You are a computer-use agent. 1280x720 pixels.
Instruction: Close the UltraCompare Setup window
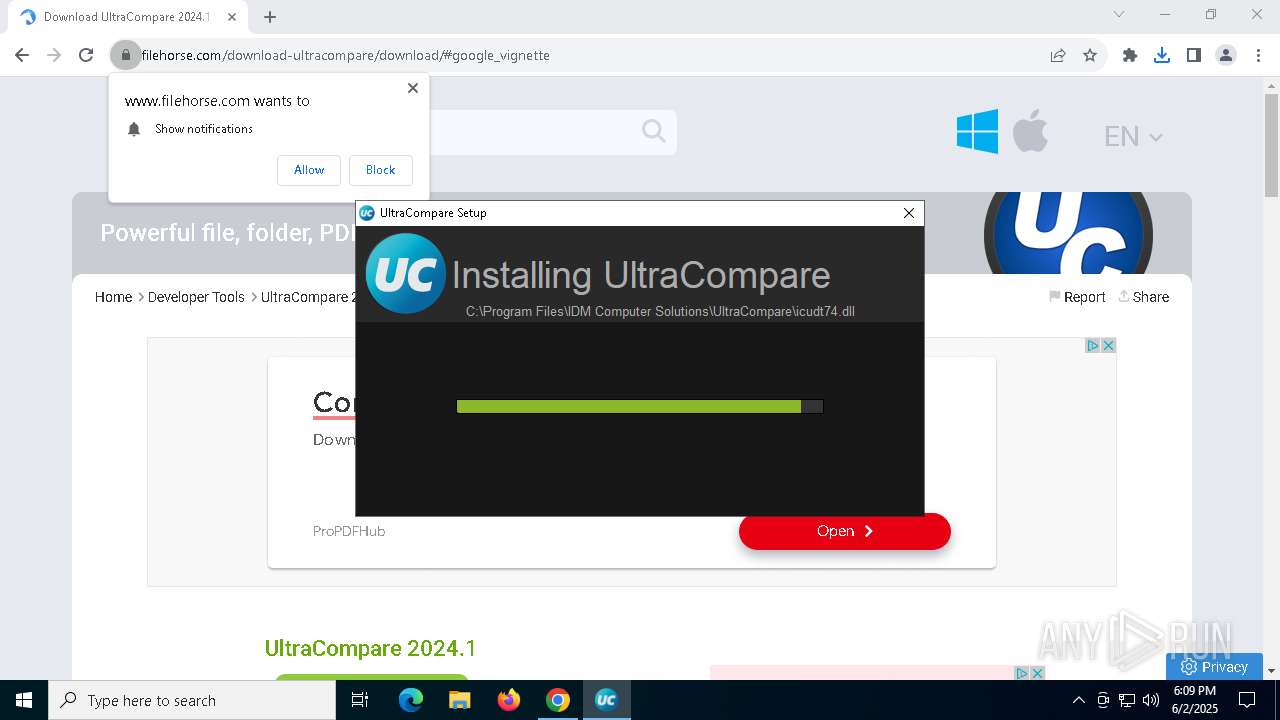908,213
